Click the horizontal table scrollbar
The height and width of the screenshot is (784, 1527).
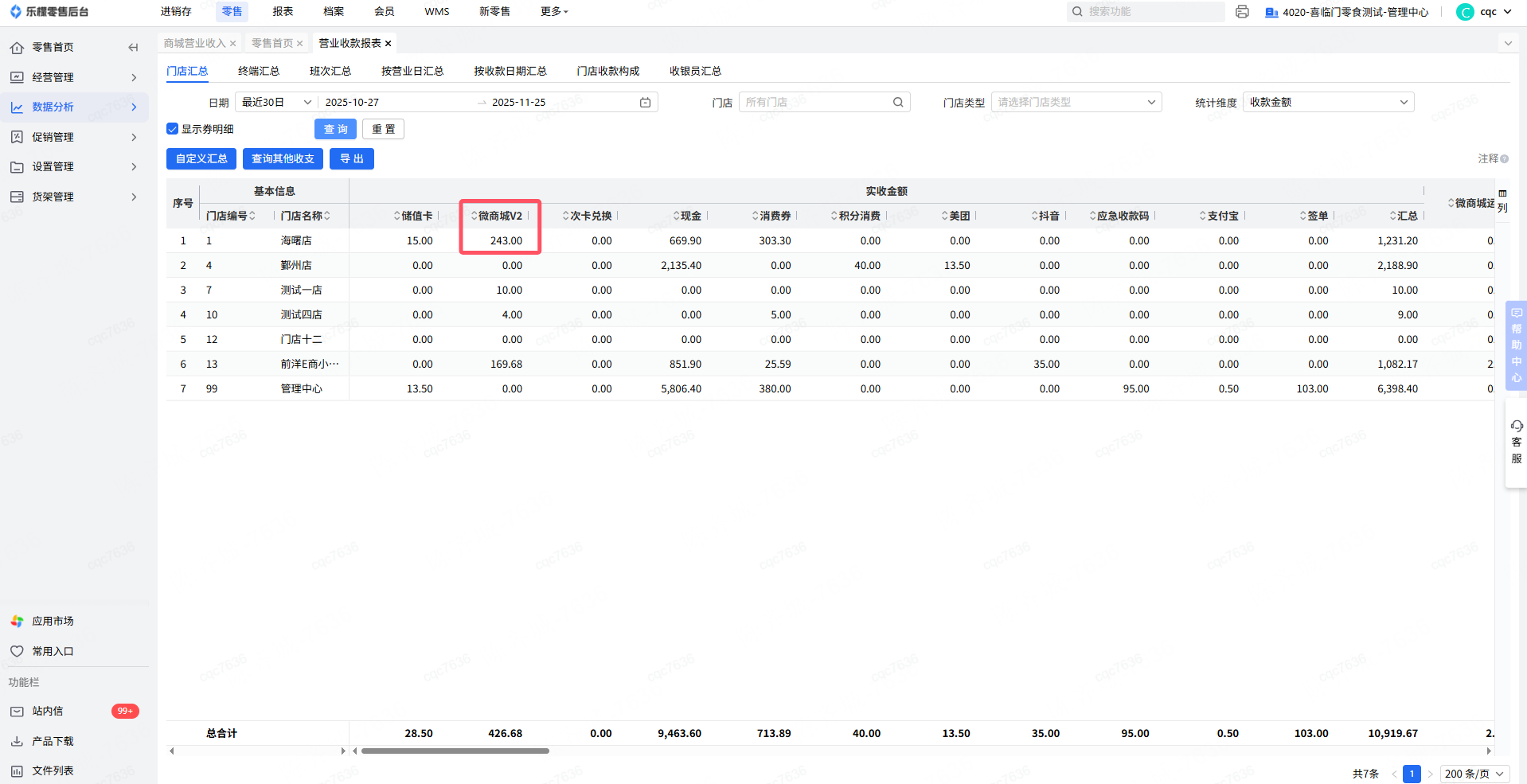coord(455,751)
